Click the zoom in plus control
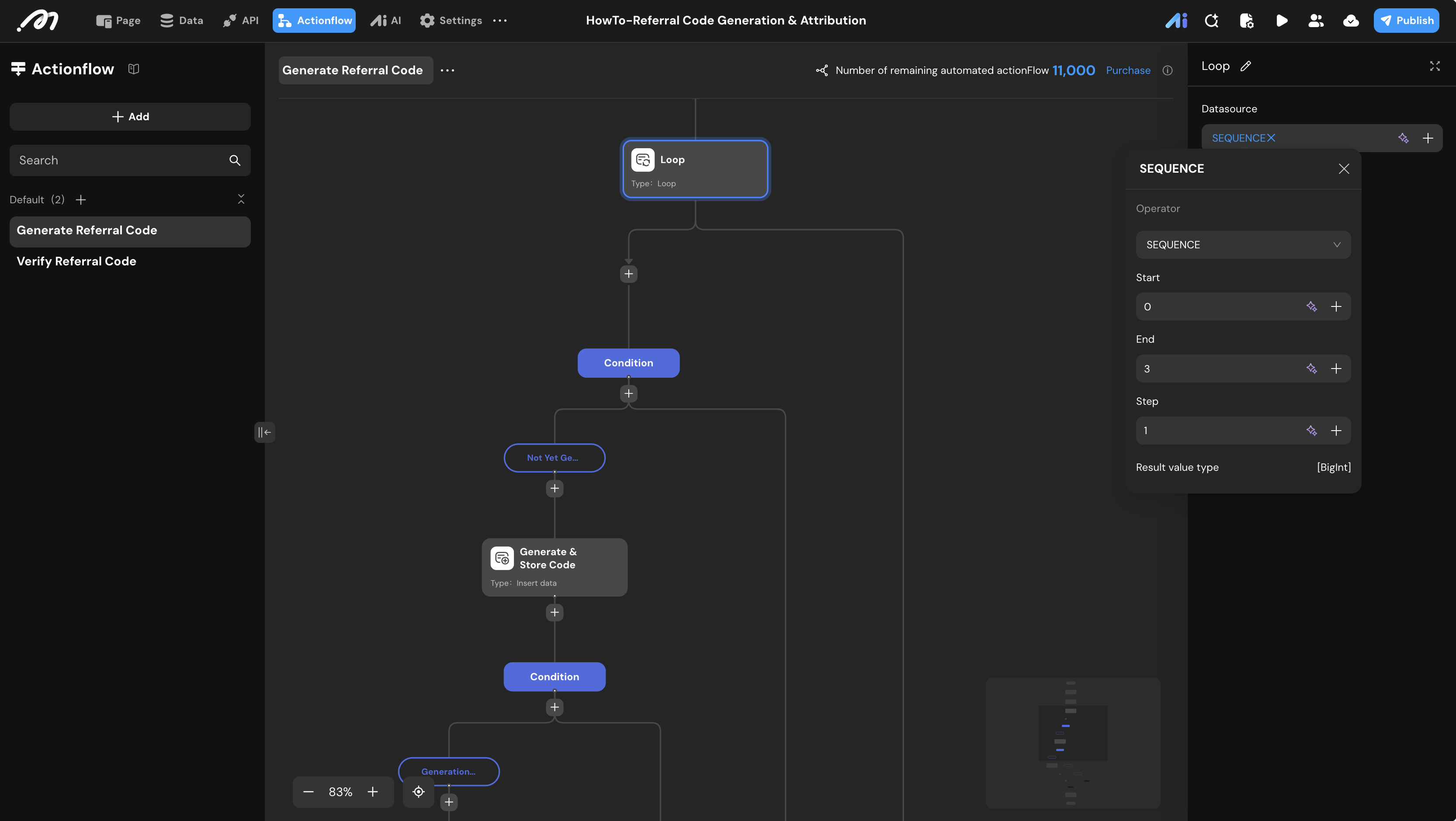The image size is (1456, 821). tap(372, 792)
